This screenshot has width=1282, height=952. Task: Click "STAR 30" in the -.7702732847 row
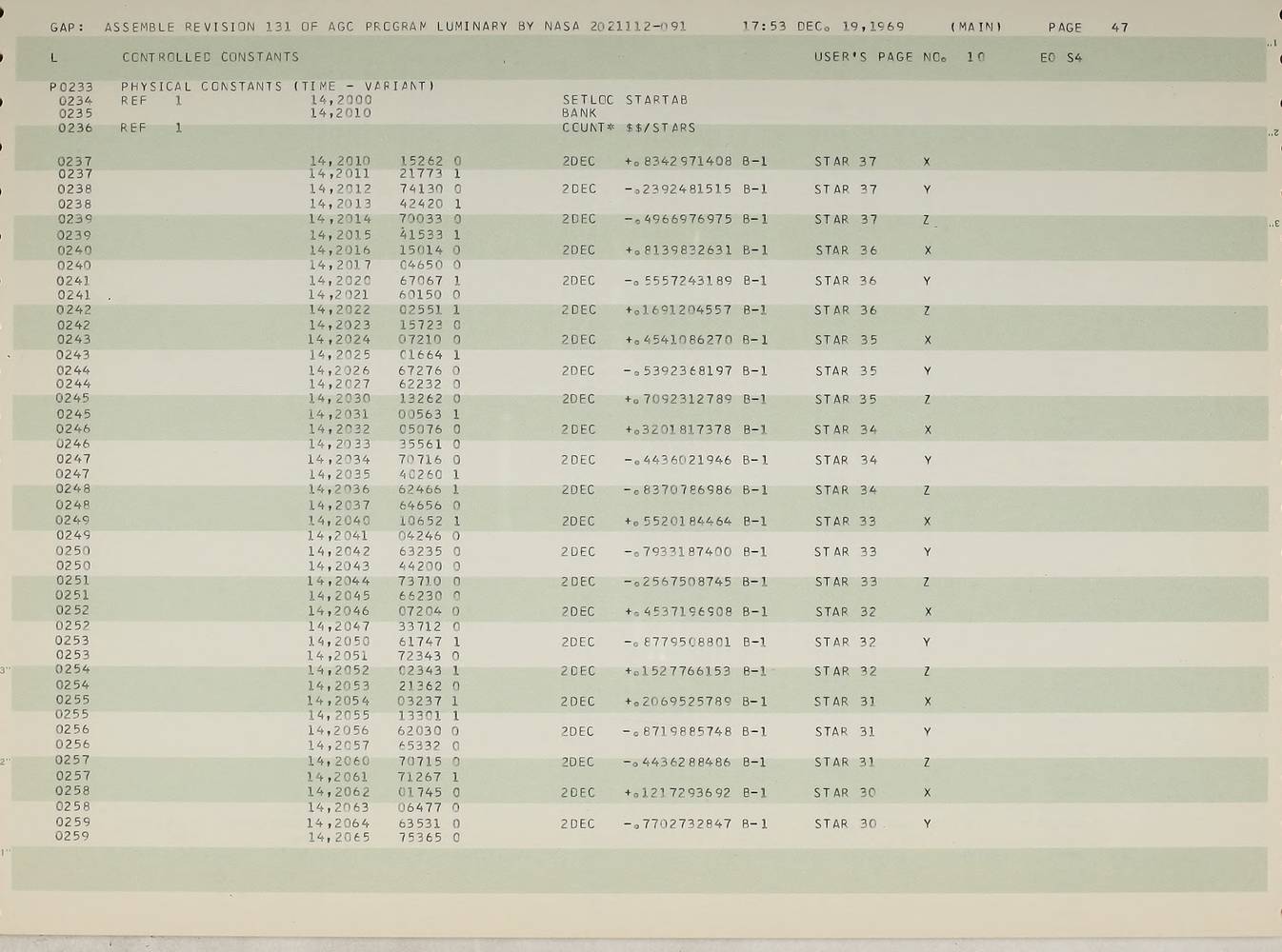pyautogui.click(x=845, y=823)
